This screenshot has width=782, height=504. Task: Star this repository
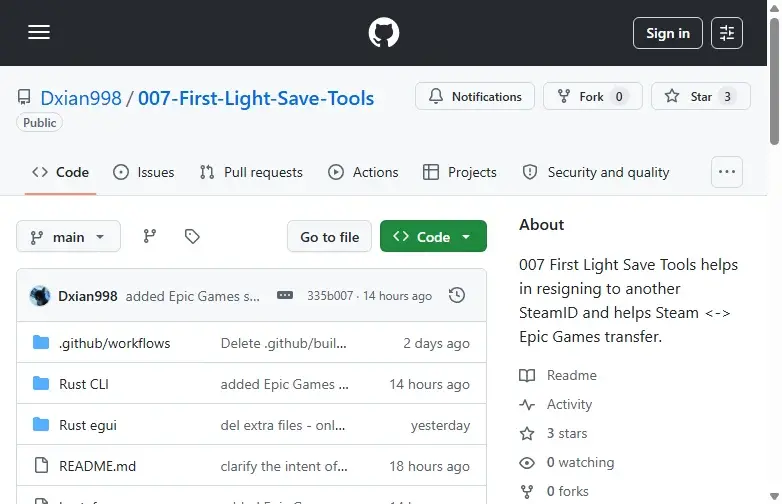tap(701, 96)
